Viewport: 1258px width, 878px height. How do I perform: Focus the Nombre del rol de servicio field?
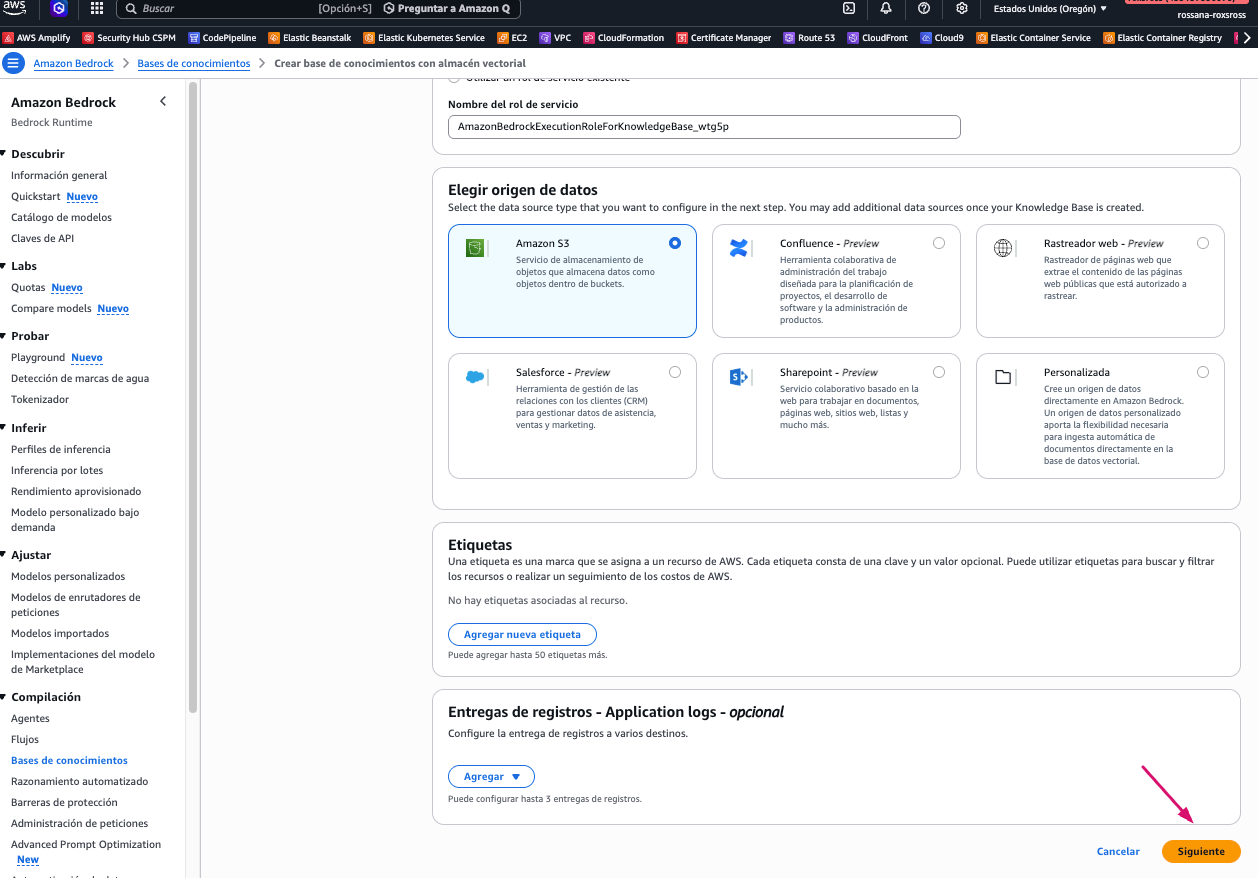(704, 127)
